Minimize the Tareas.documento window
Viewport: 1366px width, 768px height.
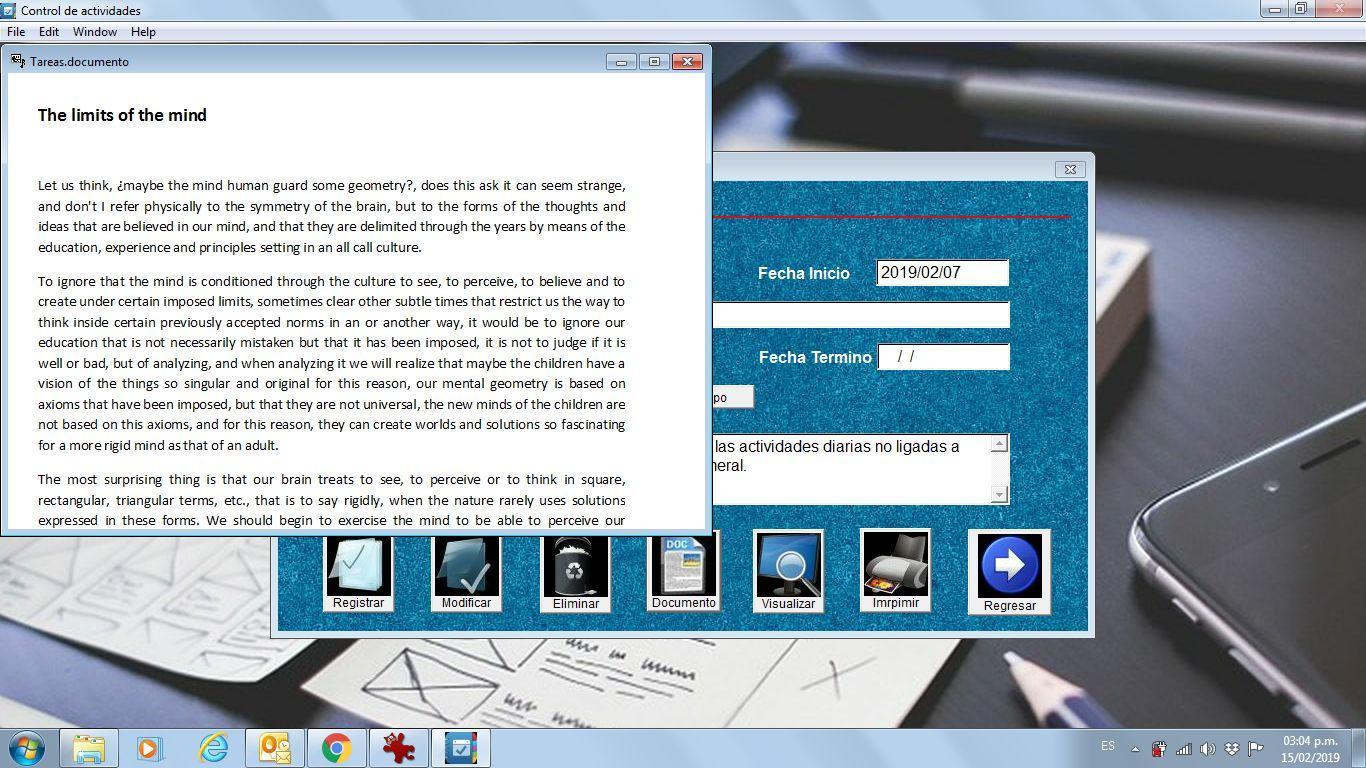pos(621,62)
